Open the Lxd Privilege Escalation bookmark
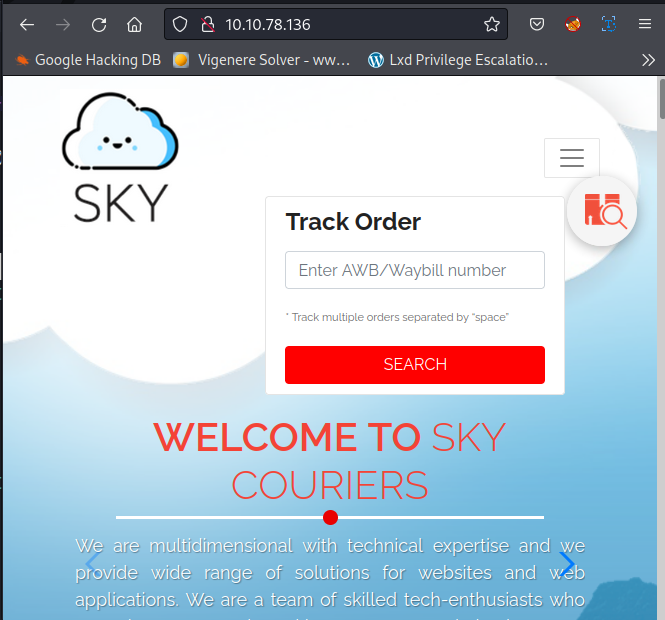Viewport: 665px width, 620px height. pos(458,60)
